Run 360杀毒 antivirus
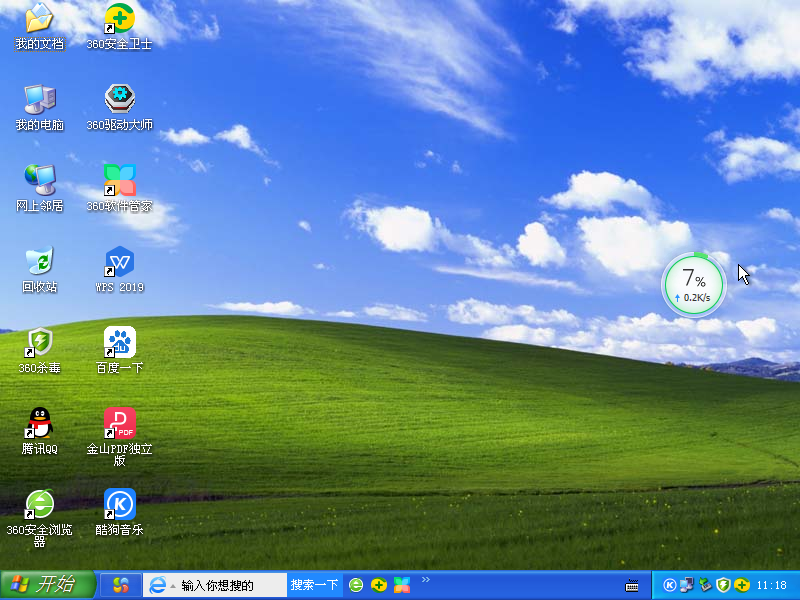The image size is (800, 600). [38, 342]
